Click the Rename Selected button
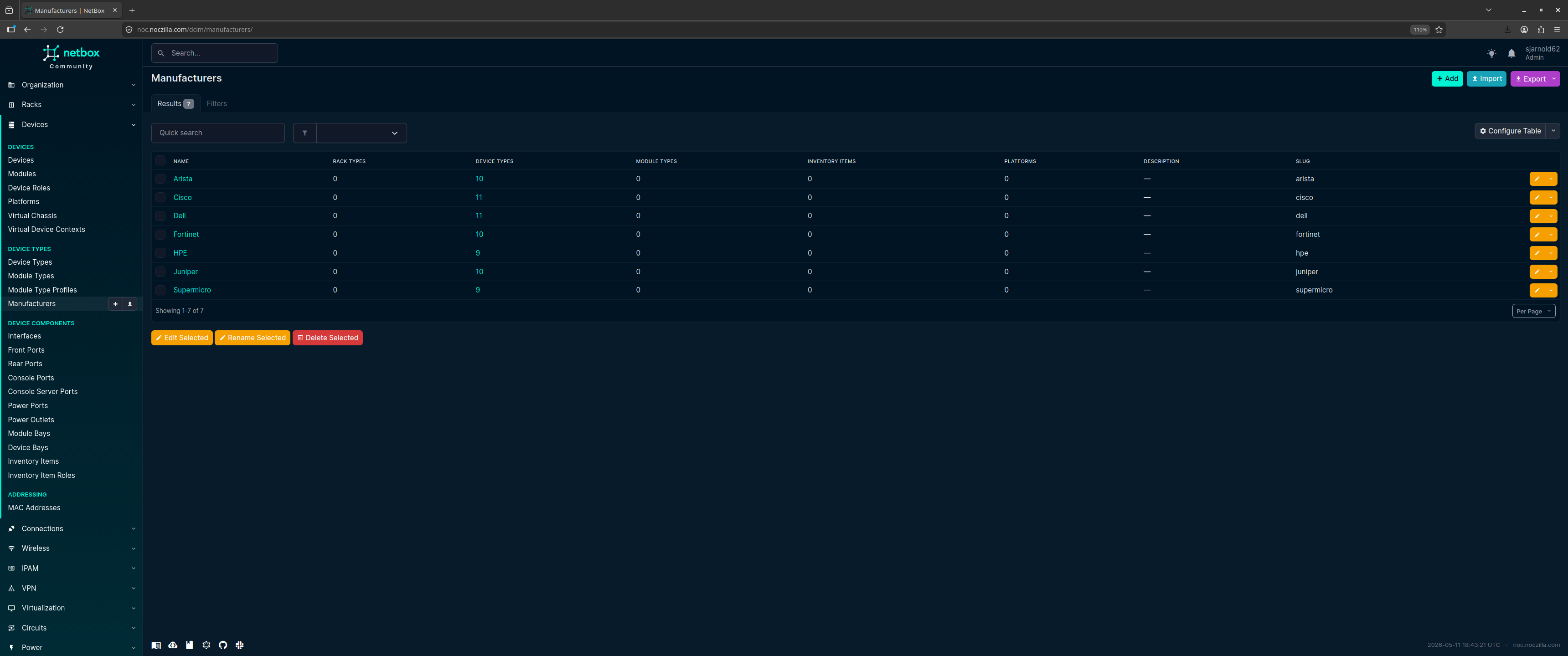 pyautogui.click(x=253, y=338)
